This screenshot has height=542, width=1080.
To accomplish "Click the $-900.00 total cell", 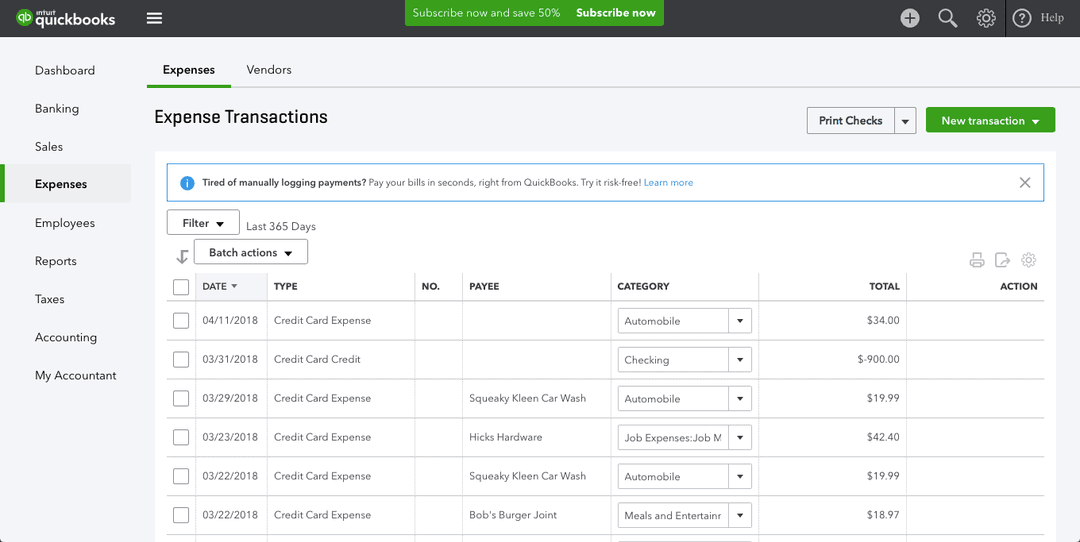I will click(x=878, y=359).
